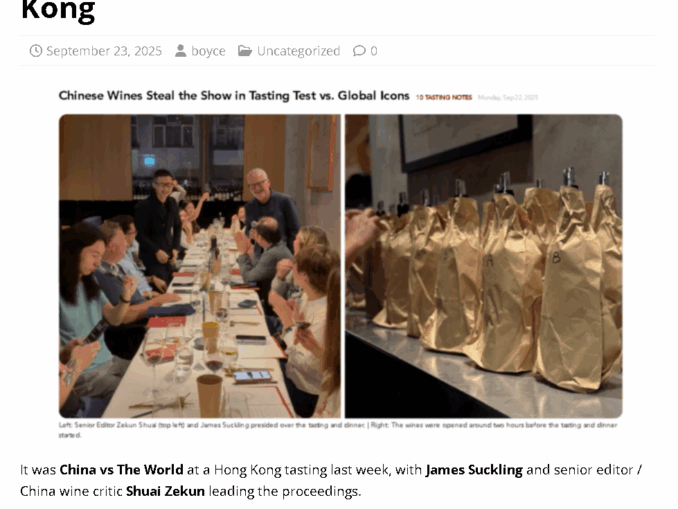Click the bold 'James Suckling' text
678x509 pixels.
click(474, 470)
